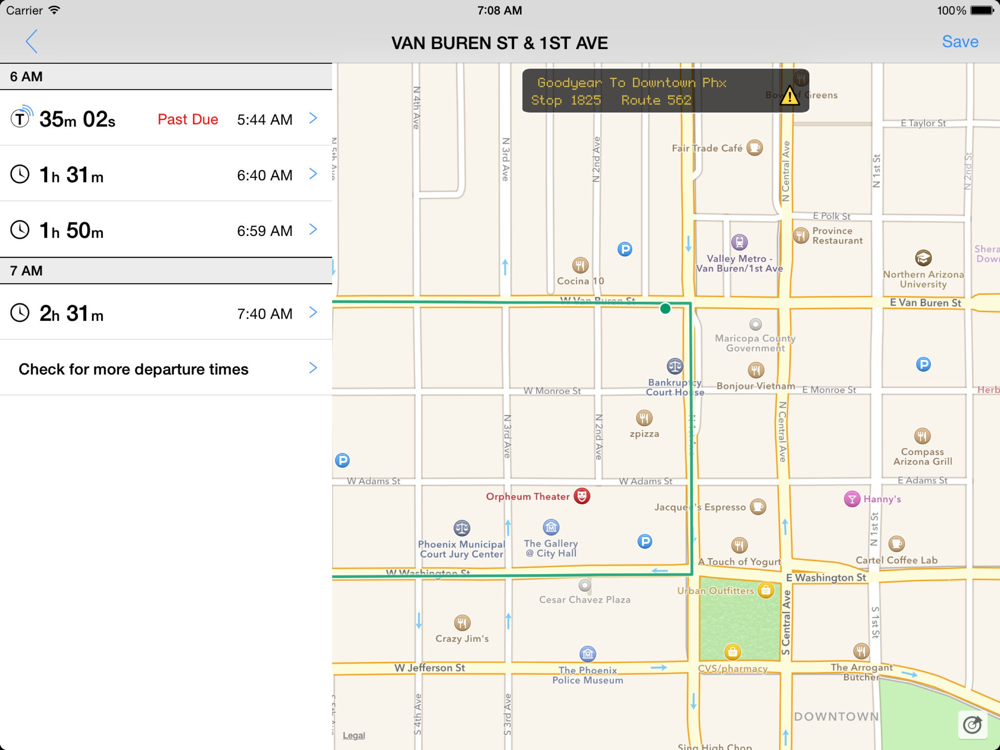
Task: Open the 6:40 AM departure details
Action: (166, 173)
